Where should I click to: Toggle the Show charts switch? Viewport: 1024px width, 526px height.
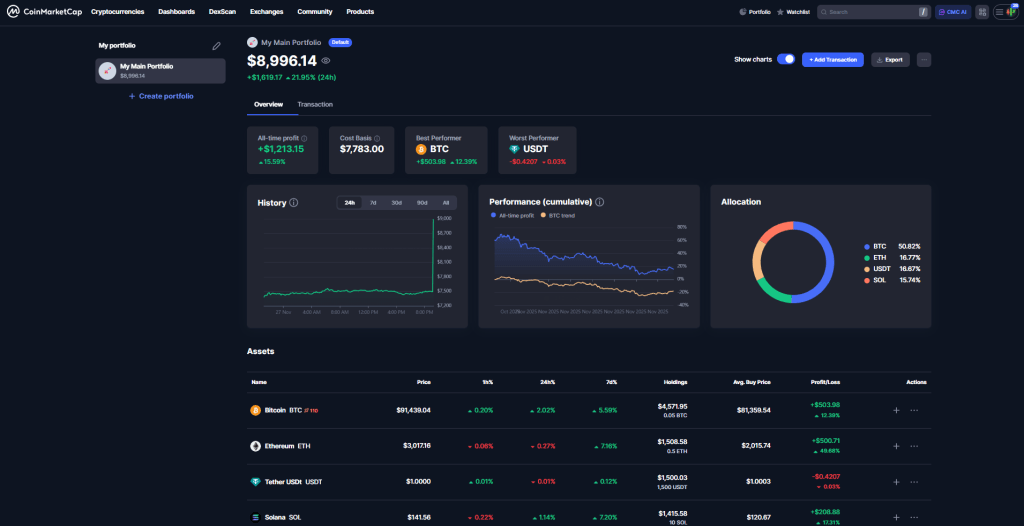point(786,60)
